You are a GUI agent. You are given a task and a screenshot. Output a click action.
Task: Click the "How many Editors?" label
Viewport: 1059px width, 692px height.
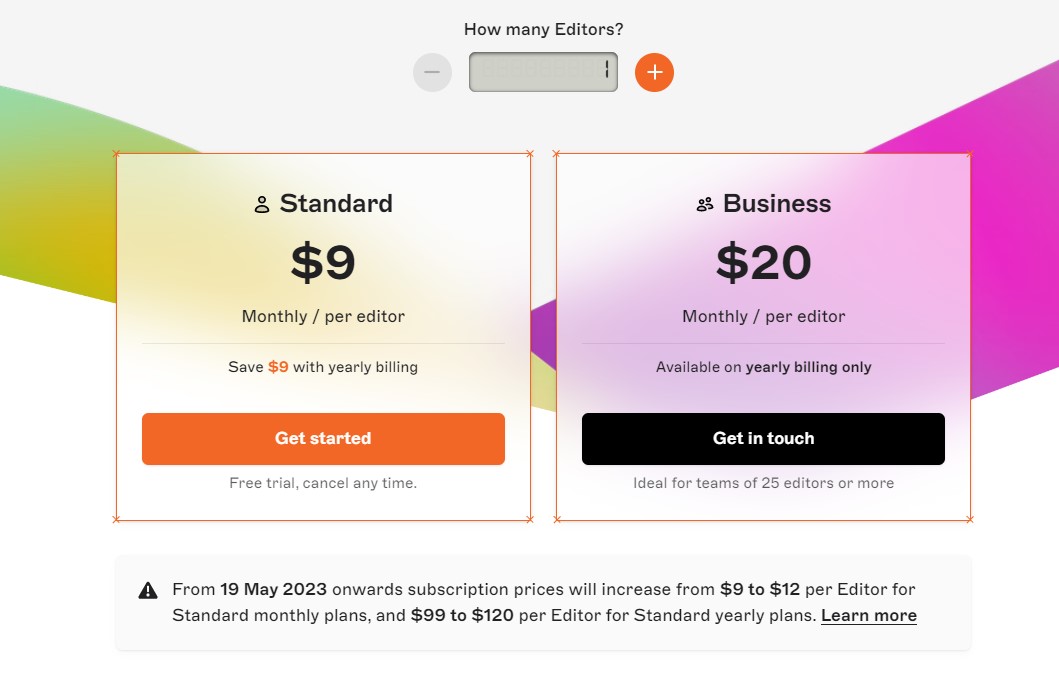coord(543,30)
